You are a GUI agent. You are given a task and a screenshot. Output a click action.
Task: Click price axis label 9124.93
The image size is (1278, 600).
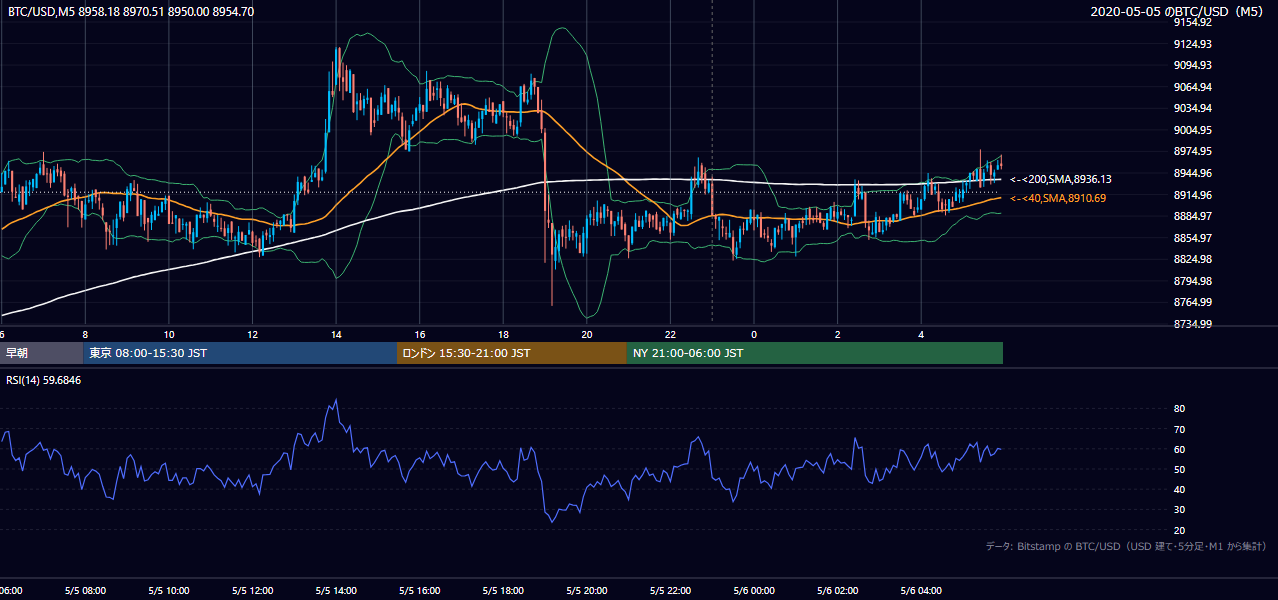pos(1193,44)
